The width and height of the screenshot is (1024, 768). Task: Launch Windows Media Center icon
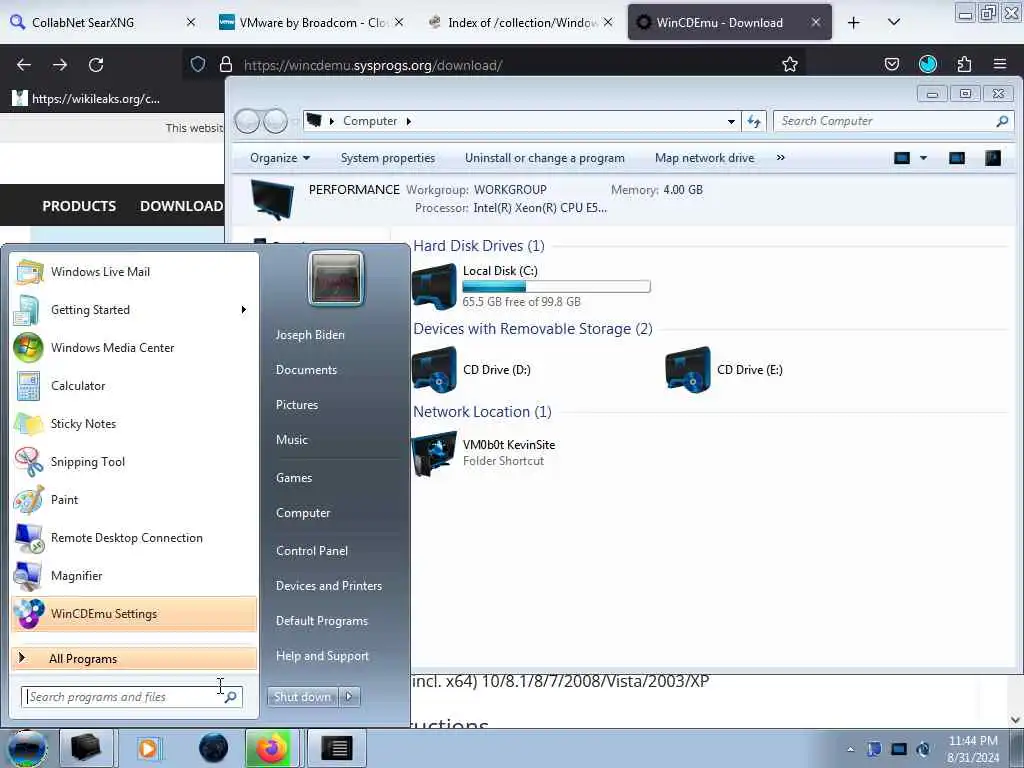click(29, 347)
